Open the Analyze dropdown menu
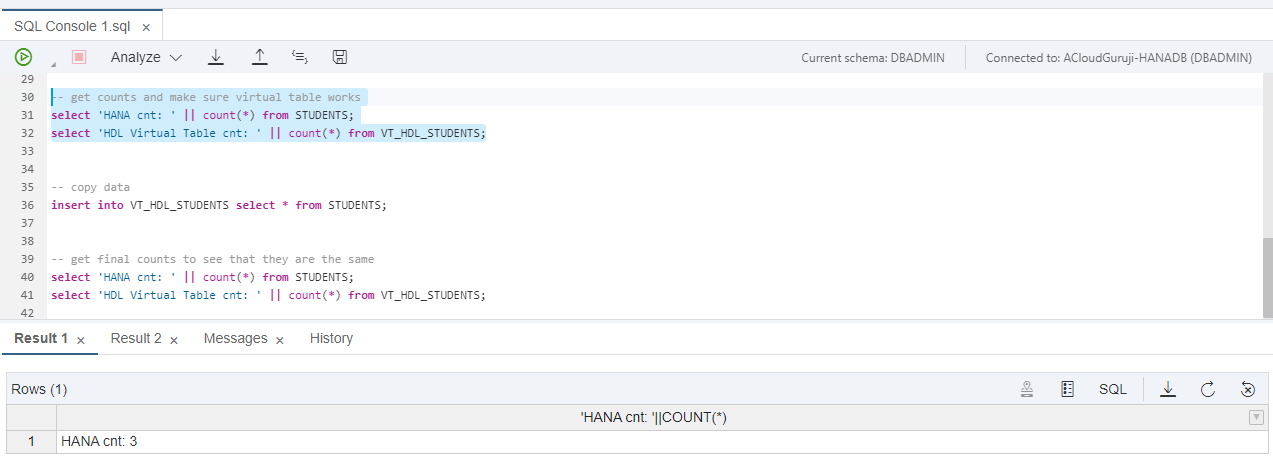This screenshot has height=466, width=1273. click(x=146, y=57)
